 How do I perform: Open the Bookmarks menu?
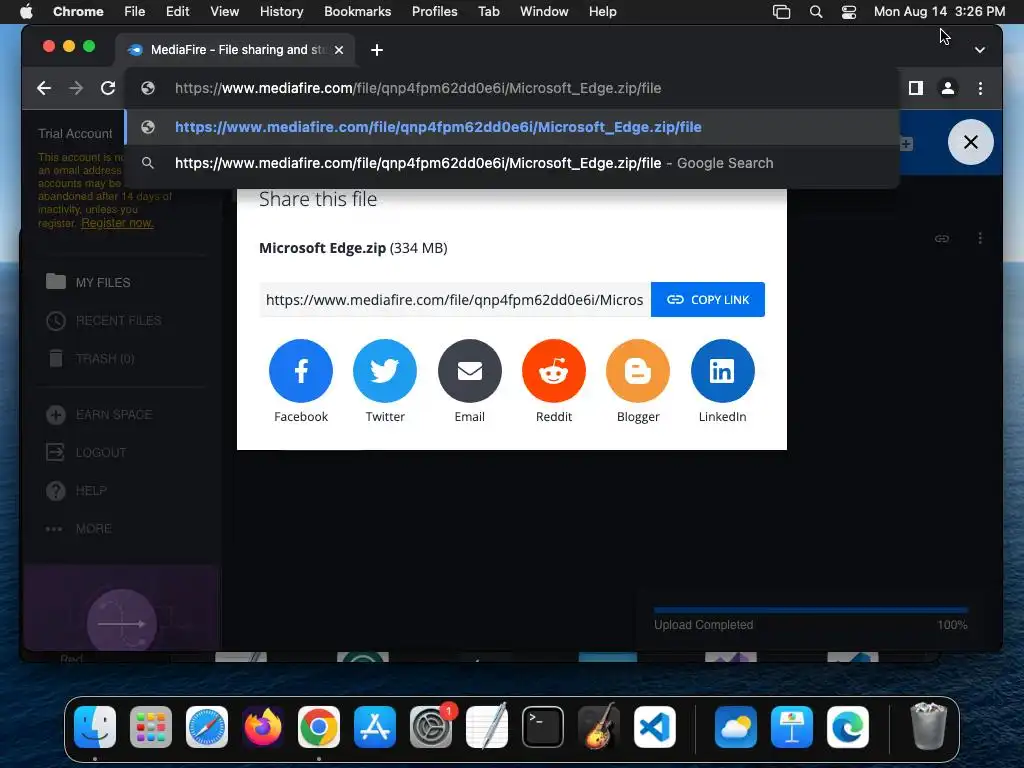coord(357,11)
